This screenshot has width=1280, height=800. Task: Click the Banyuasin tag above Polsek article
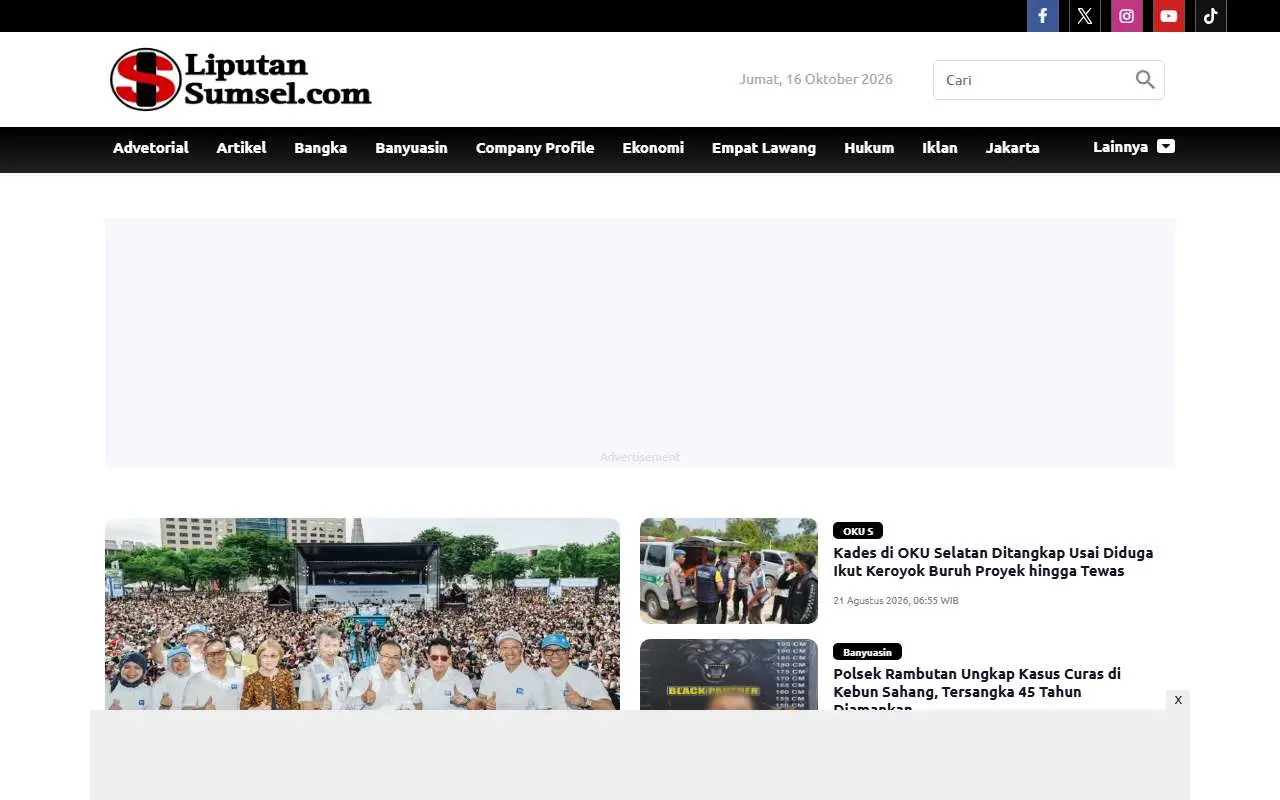867,652
